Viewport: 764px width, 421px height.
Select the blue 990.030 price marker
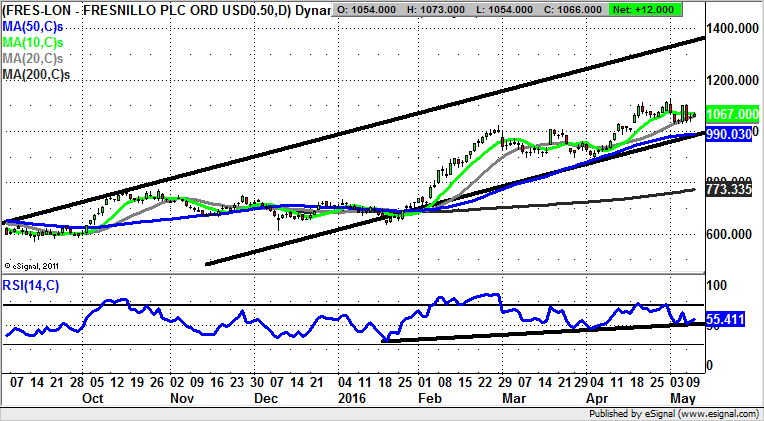[x=727, y=134]
